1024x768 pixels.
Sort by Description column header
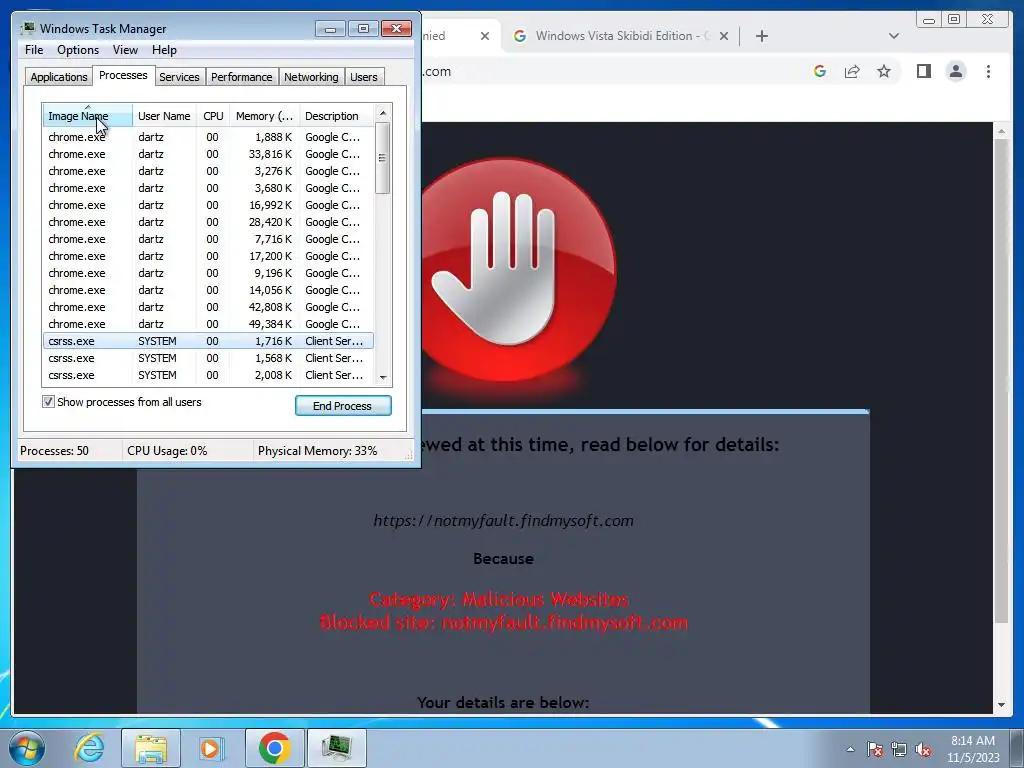coord(337,116)
